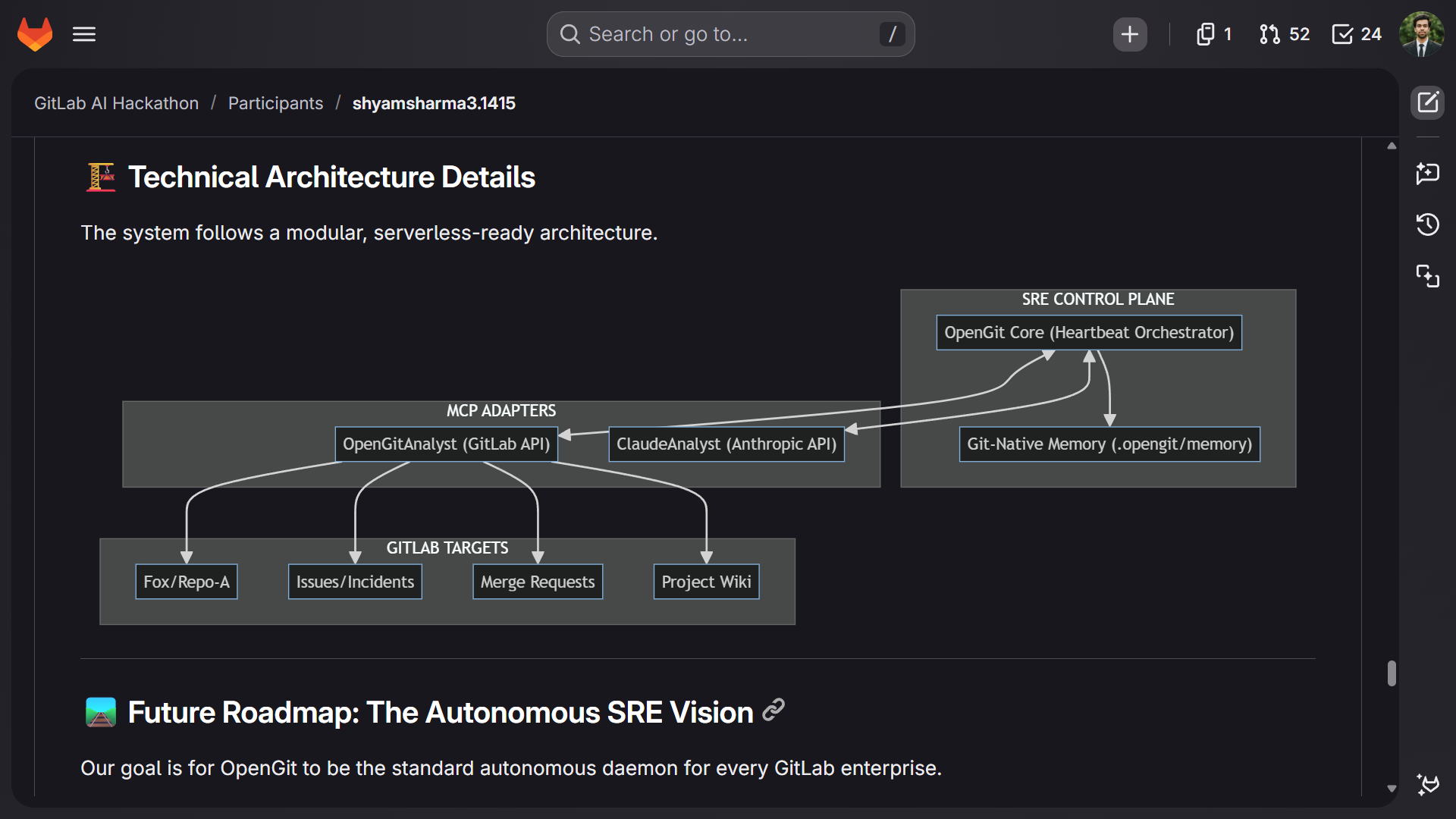
Task: Click the plus Create new button
Action: [x=1129, y=34]
